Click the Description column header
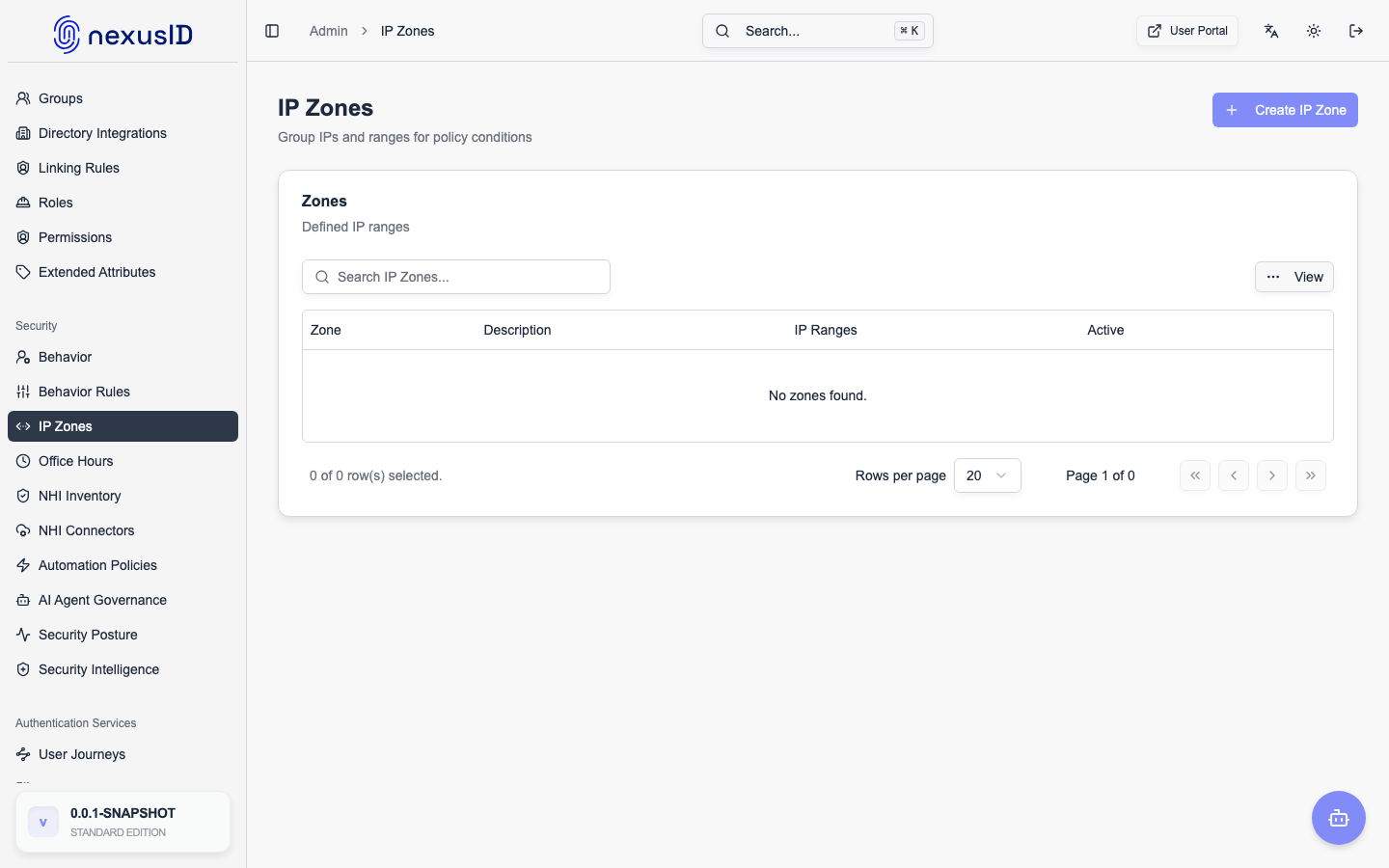The height and width of the screenshot is (868, 1389). [x=517, y=330]
